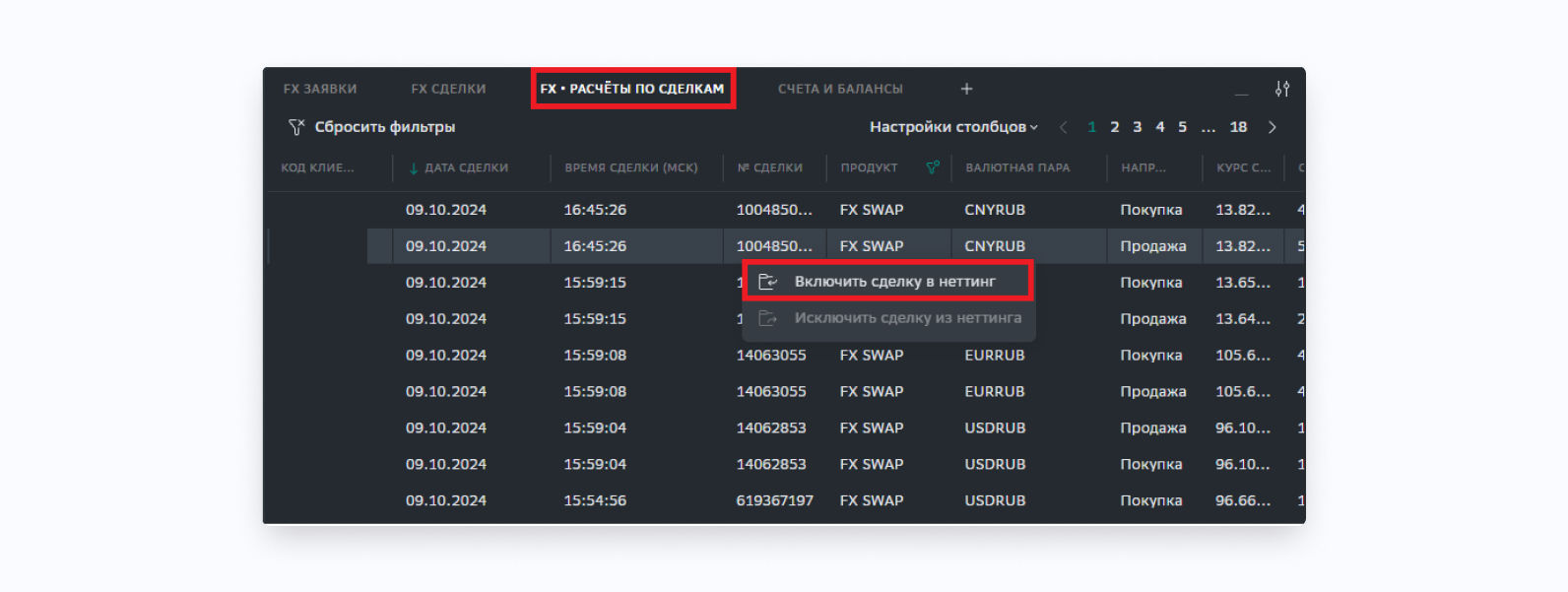The image size is (1568, 592).
Task: Click USDRUB in the 619367197 row
Action: (x=995, y=500)
